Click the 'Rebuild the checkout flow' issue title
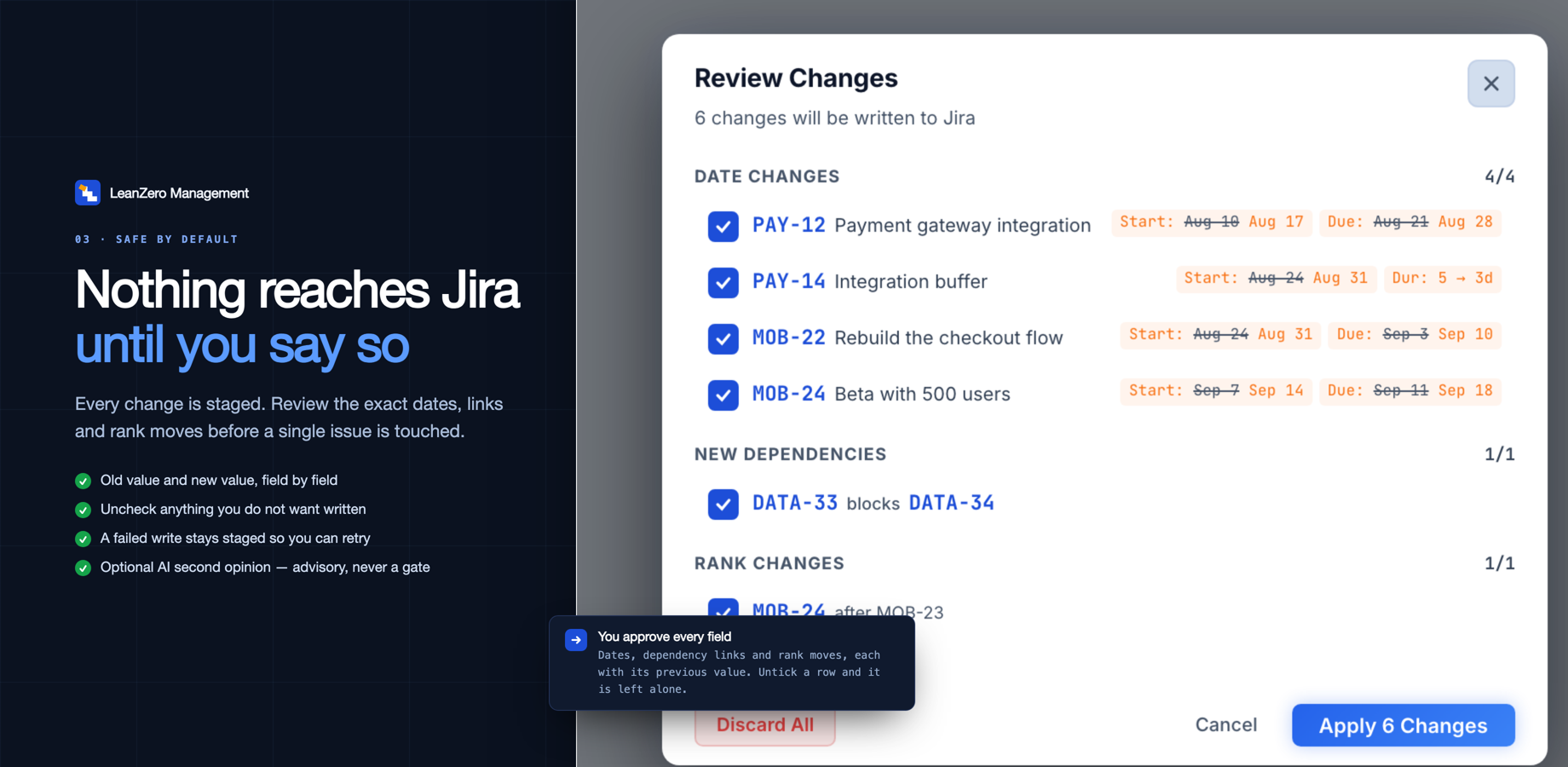1568x767 pixels. click(948, 337)
